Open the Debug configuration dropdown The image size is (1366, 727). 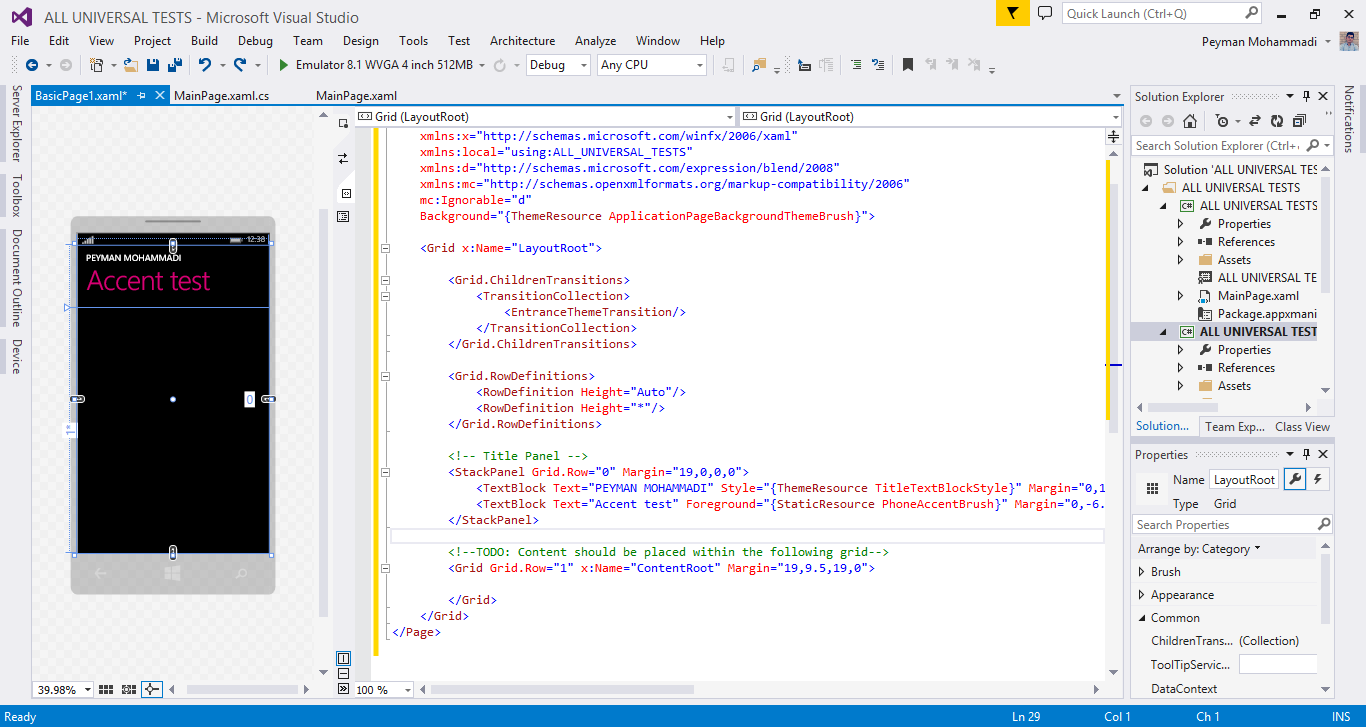(x=559, y=65)
